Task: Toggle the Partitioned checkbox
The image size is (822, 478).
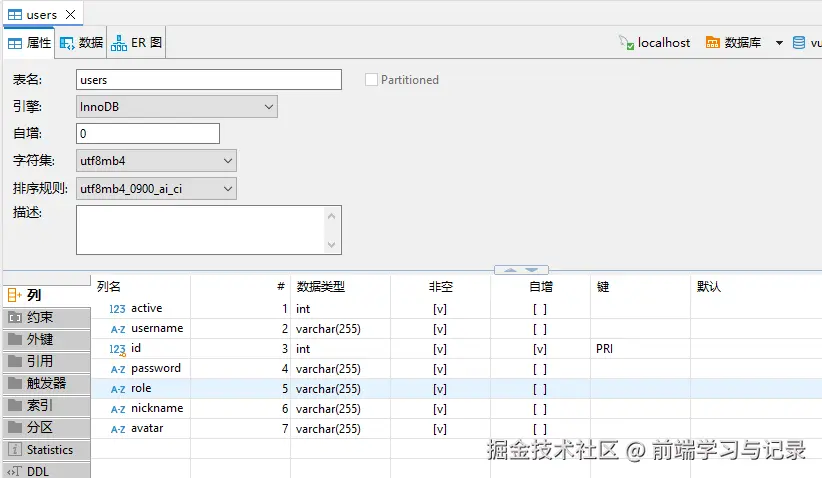Action: (x=371, y=80)
